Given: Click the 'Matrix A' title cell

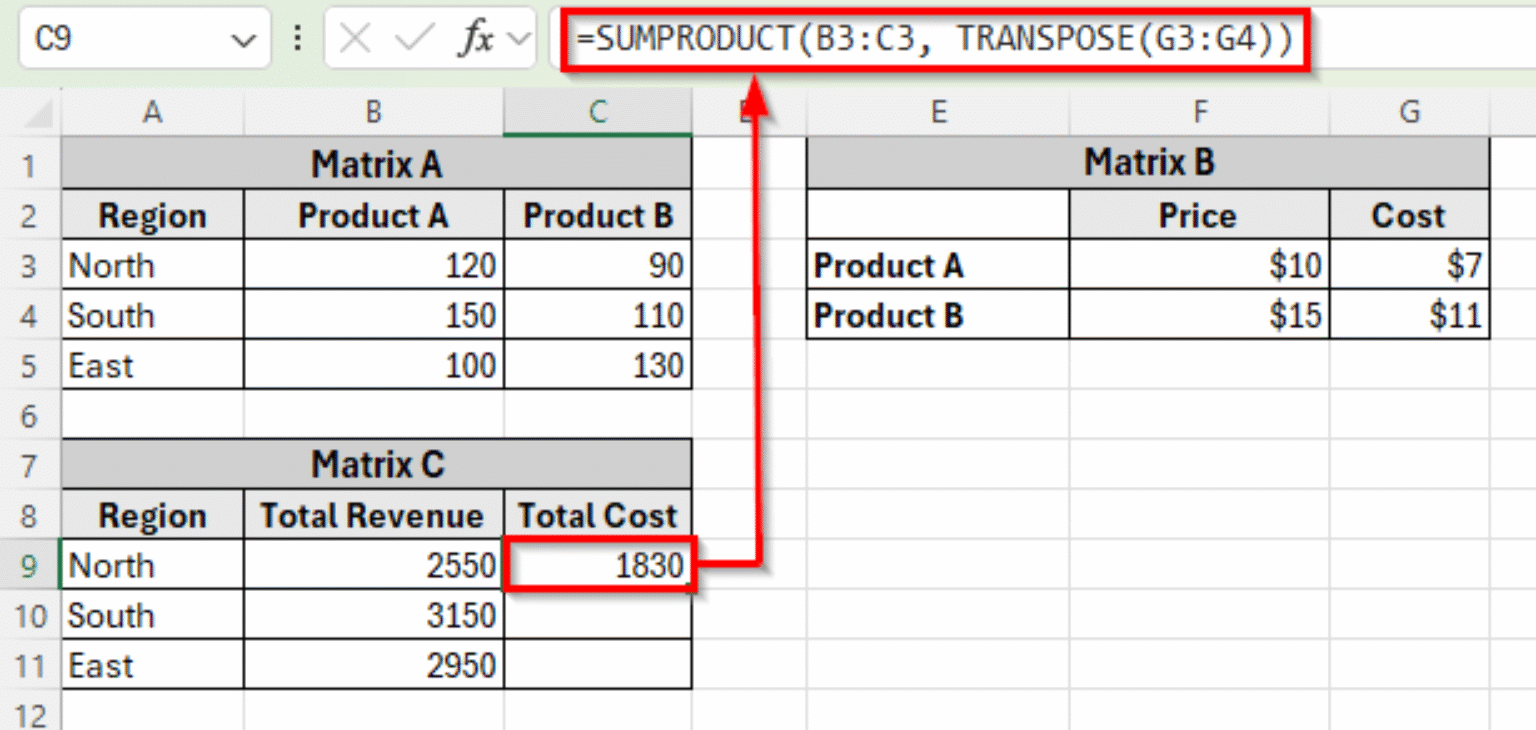Looking at the screenshot, I should pyautogui.click(x=376, y=164).
